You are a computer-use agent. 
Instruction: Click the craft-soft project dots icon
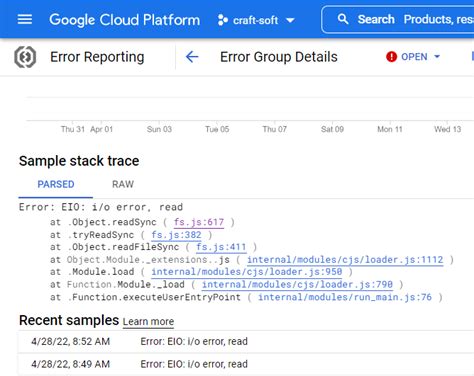(x=222, y=20)
